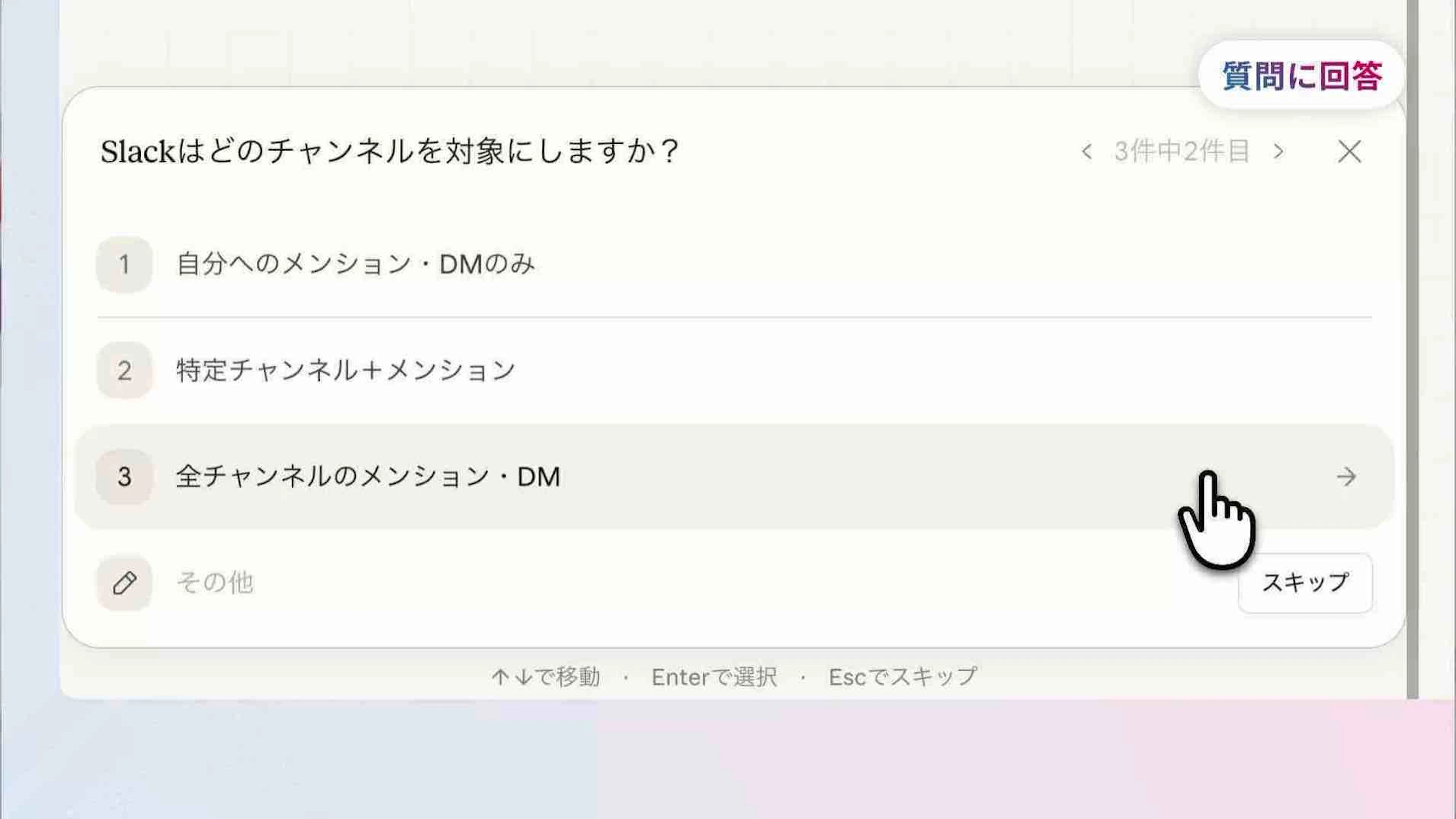1456x819 pixels.
Task: Close the Slack channel question dialog
Action: [x=1349, y=152]
